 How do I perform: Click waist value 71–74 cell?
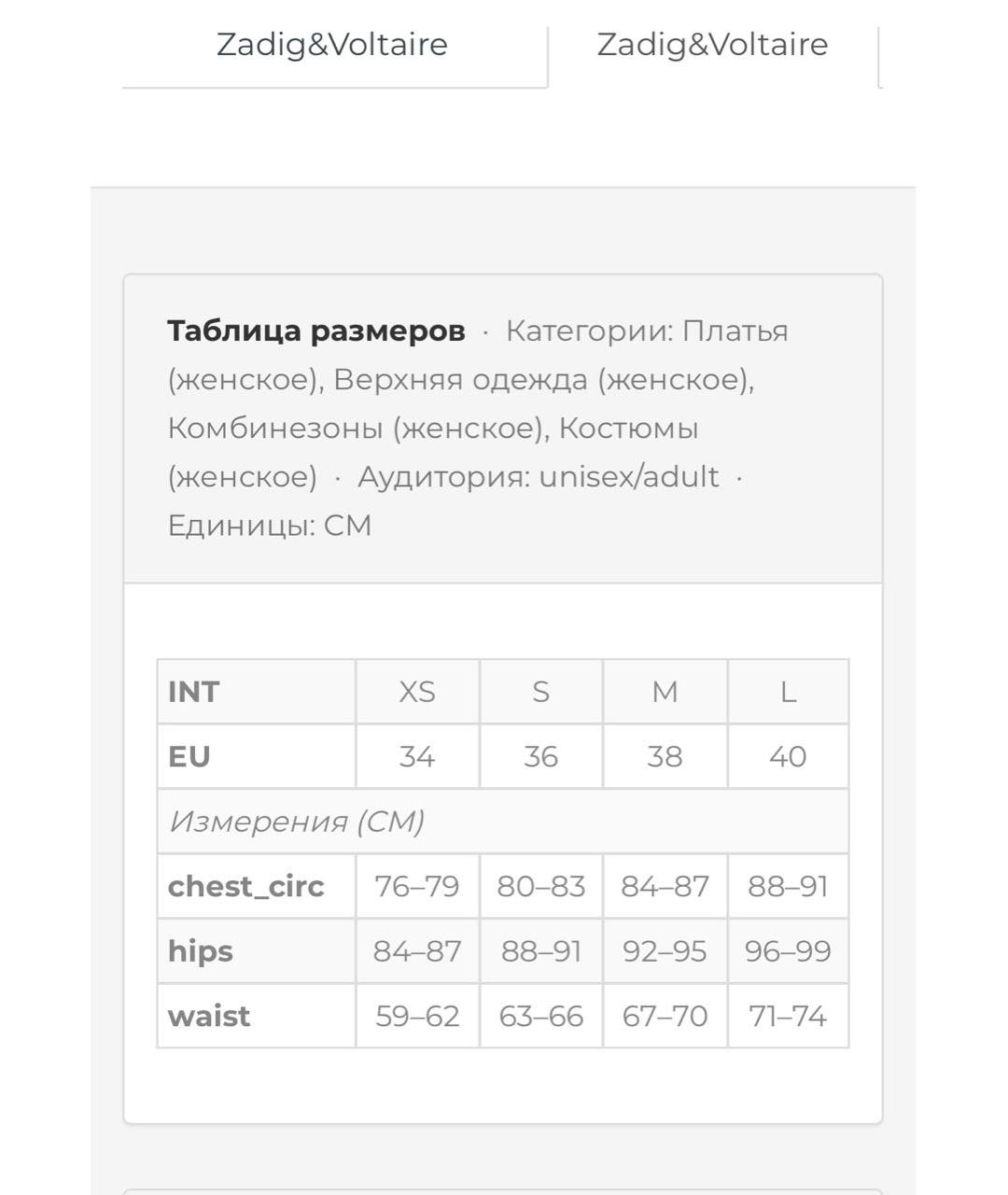pos(789,1016)
